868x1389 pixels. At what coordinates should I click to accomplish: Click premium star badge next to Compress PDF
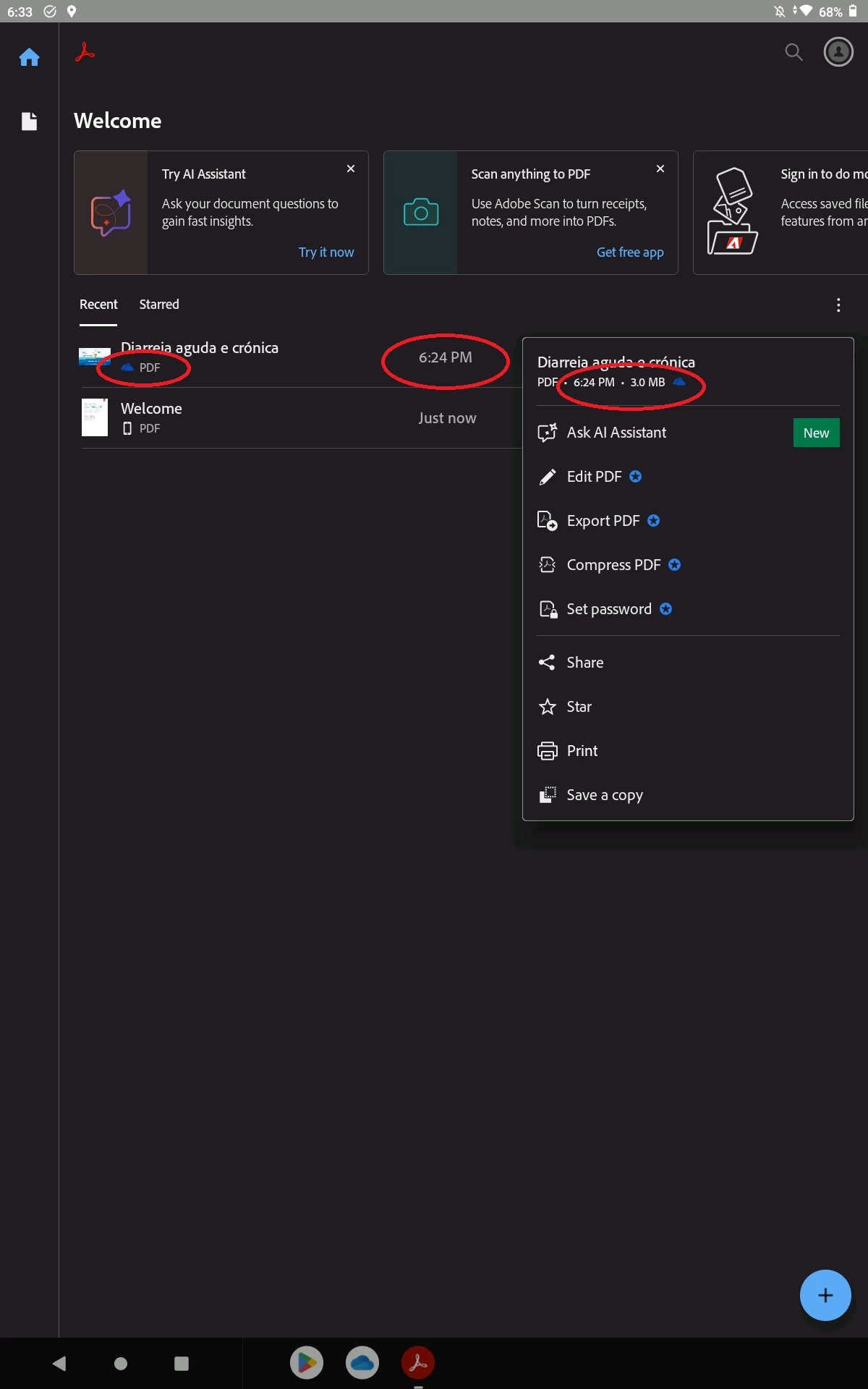[x=674, y=565]
